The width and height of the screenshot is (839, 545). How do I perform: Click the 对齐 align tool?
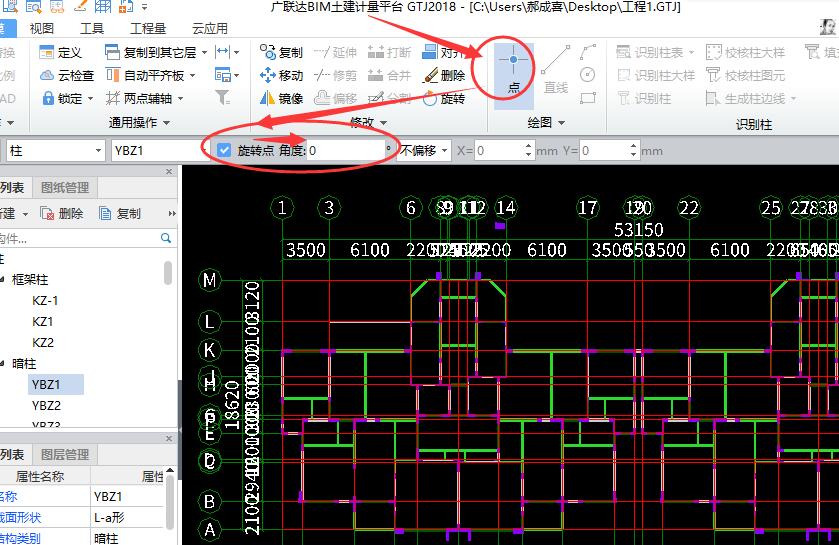[444, 52]
